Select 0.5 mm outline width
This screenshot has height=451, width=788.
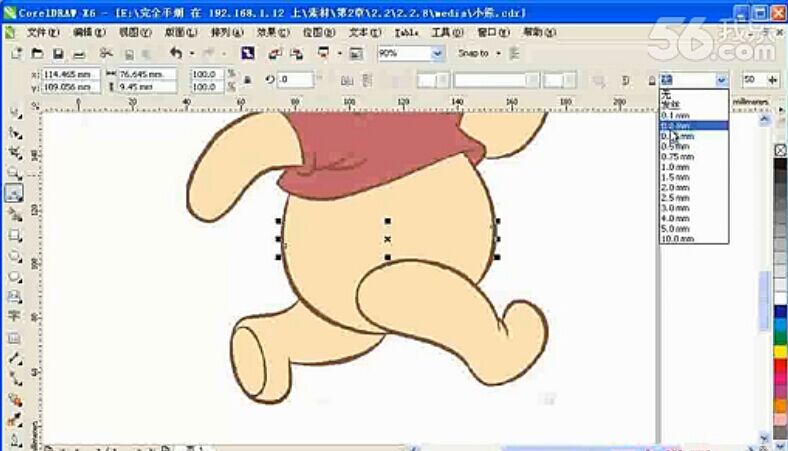point(694,146)
